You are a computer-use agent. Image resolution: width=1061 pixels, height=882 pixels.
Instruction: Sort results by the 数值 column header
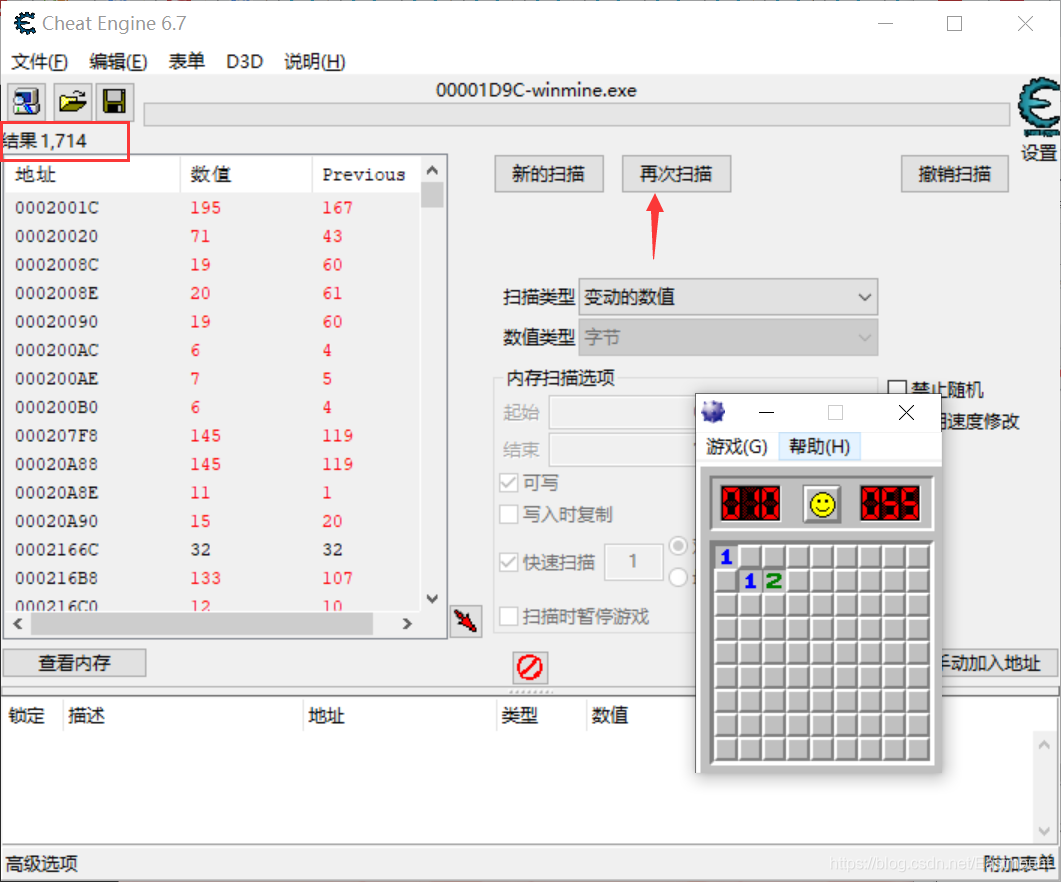pyautogui.click(x=246, y=175)
